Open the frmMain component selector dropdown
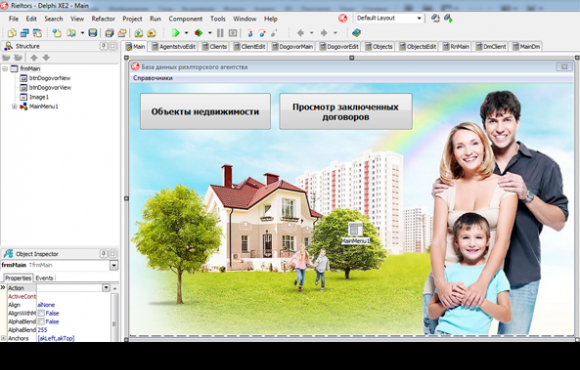 click(x=114, y=265)
